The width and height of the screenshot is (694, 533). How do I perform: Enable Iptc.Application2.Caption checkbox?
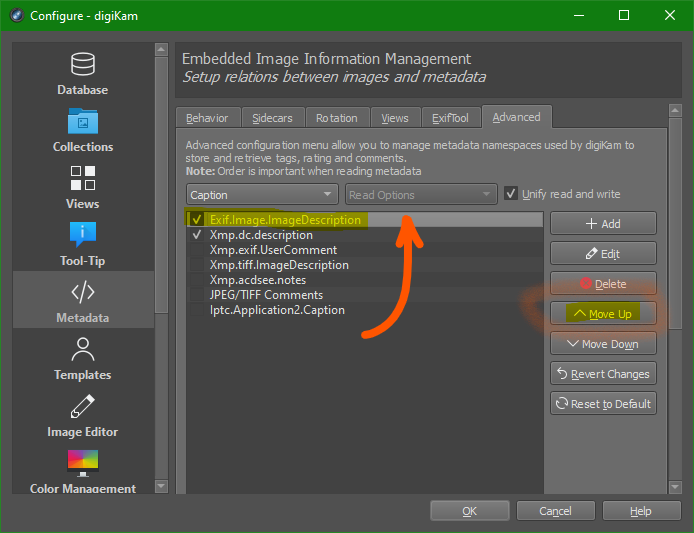point(197,310)
